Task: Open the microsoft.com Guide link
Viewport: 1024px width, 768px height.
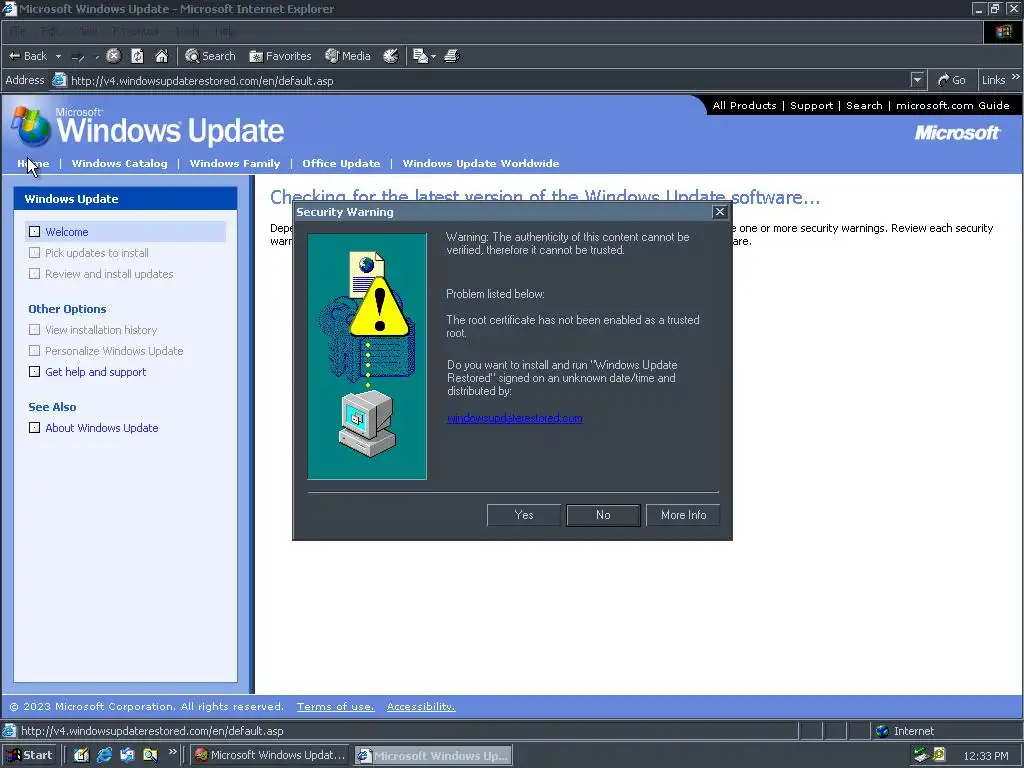Action: coord(952,106)
